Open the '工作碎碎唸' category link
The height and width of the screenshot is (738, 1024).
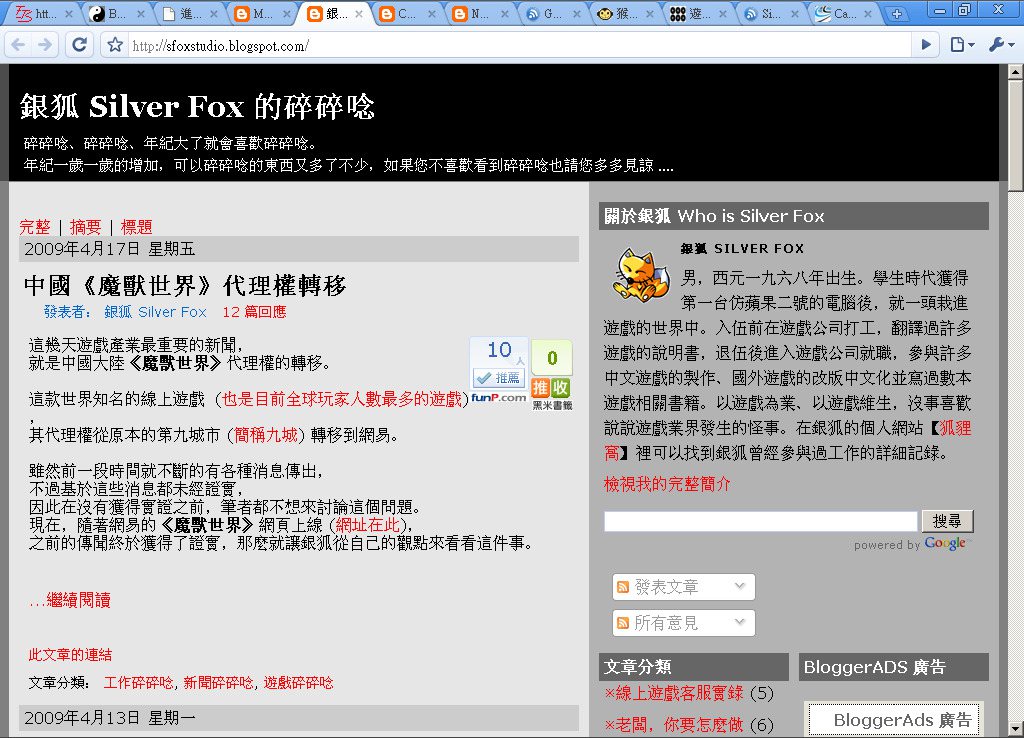coord(138,683)
